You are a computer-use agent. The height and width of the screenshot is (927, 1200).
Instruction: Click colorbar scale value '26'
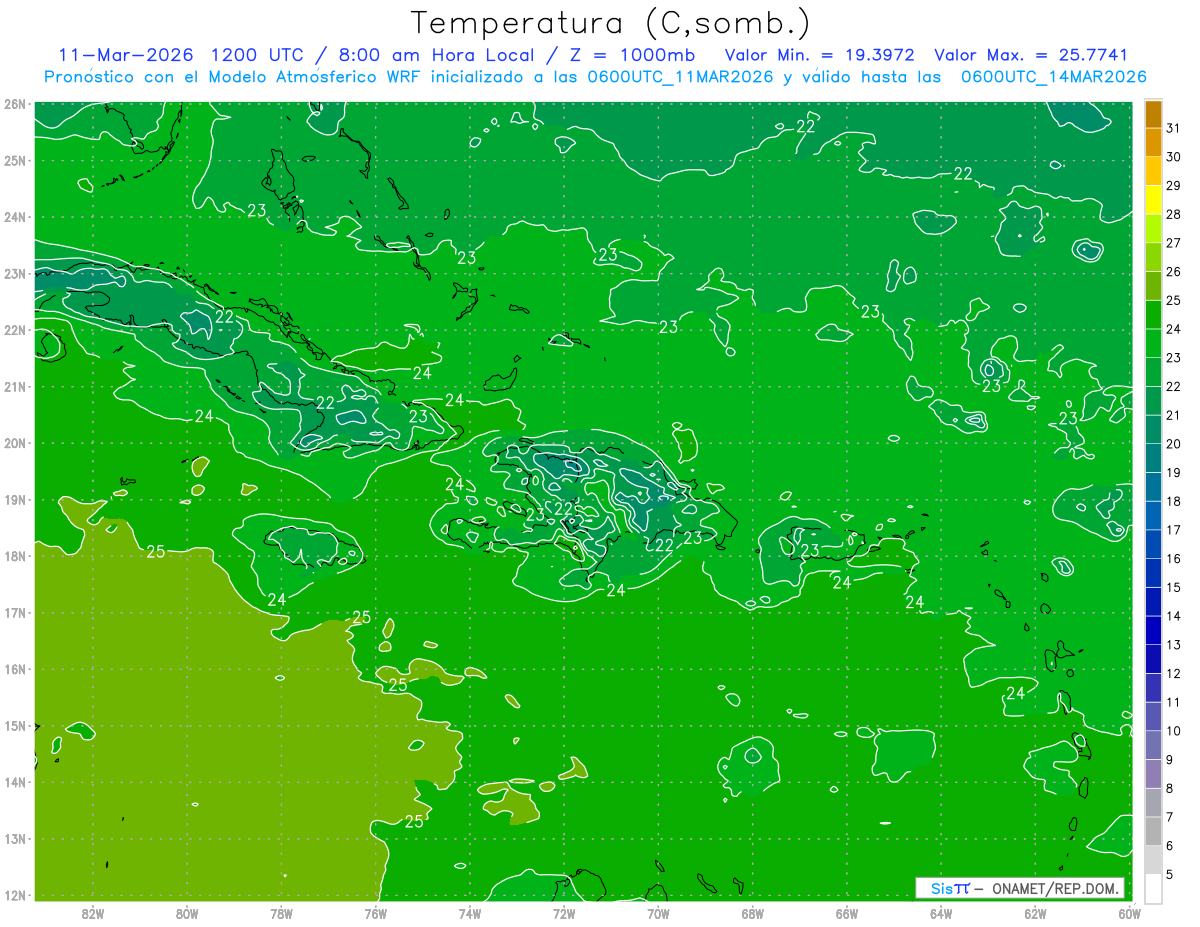[x=1173, y=271]
